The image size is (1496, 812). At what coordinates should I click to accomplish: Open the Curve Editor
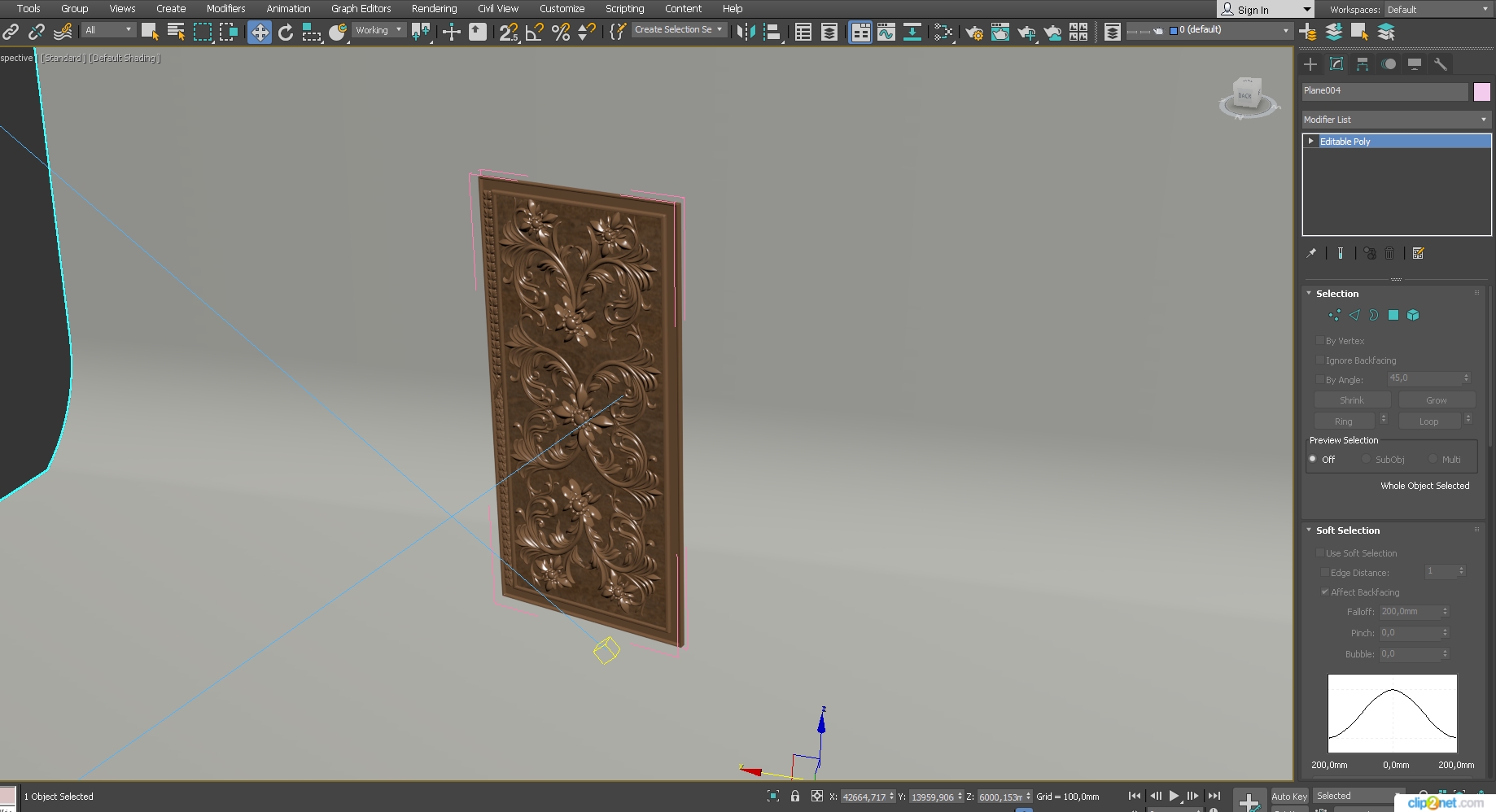tap(886, 32)
